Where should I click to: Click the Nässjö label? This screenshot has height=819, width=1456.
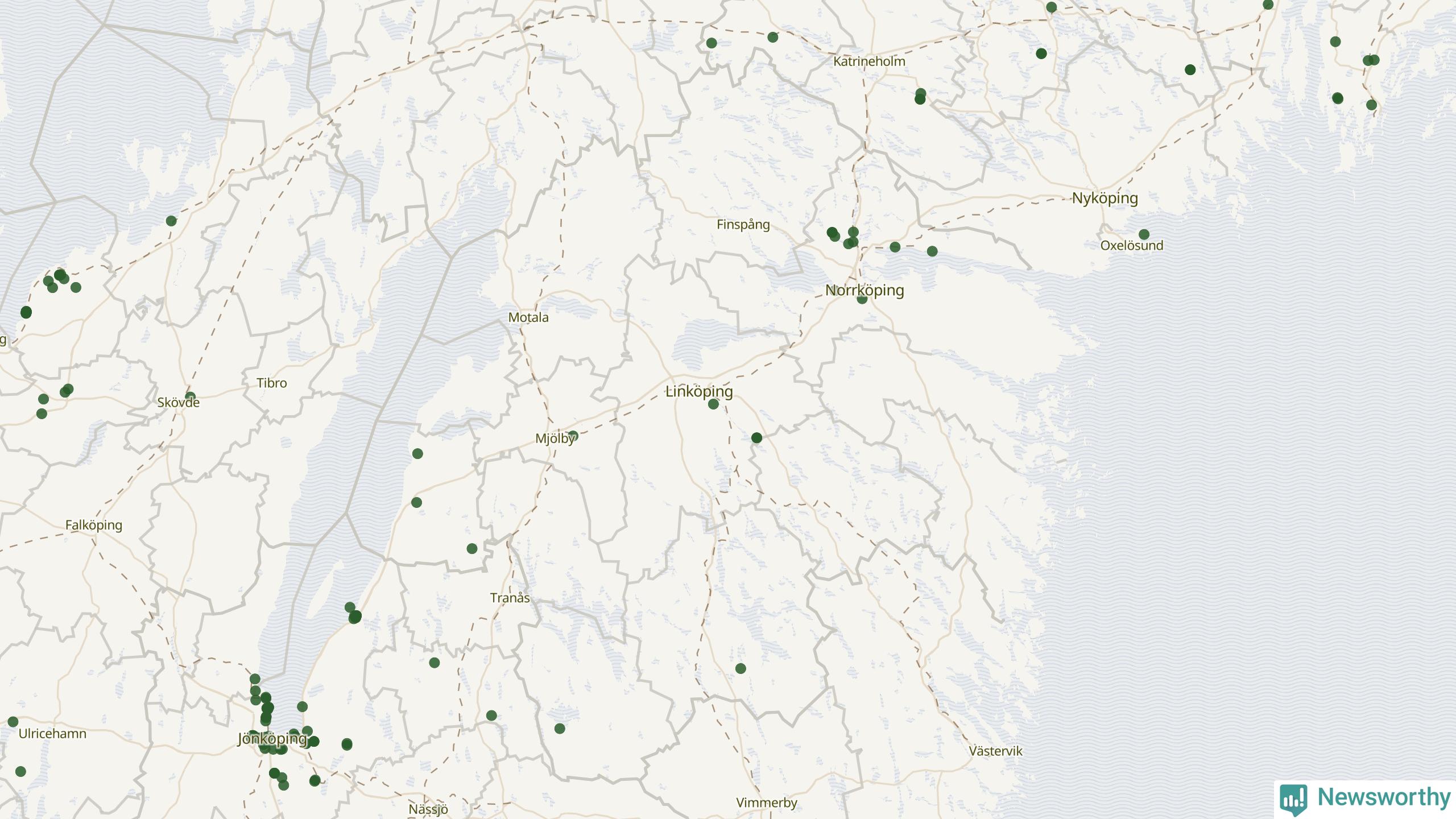click(428, 809)
